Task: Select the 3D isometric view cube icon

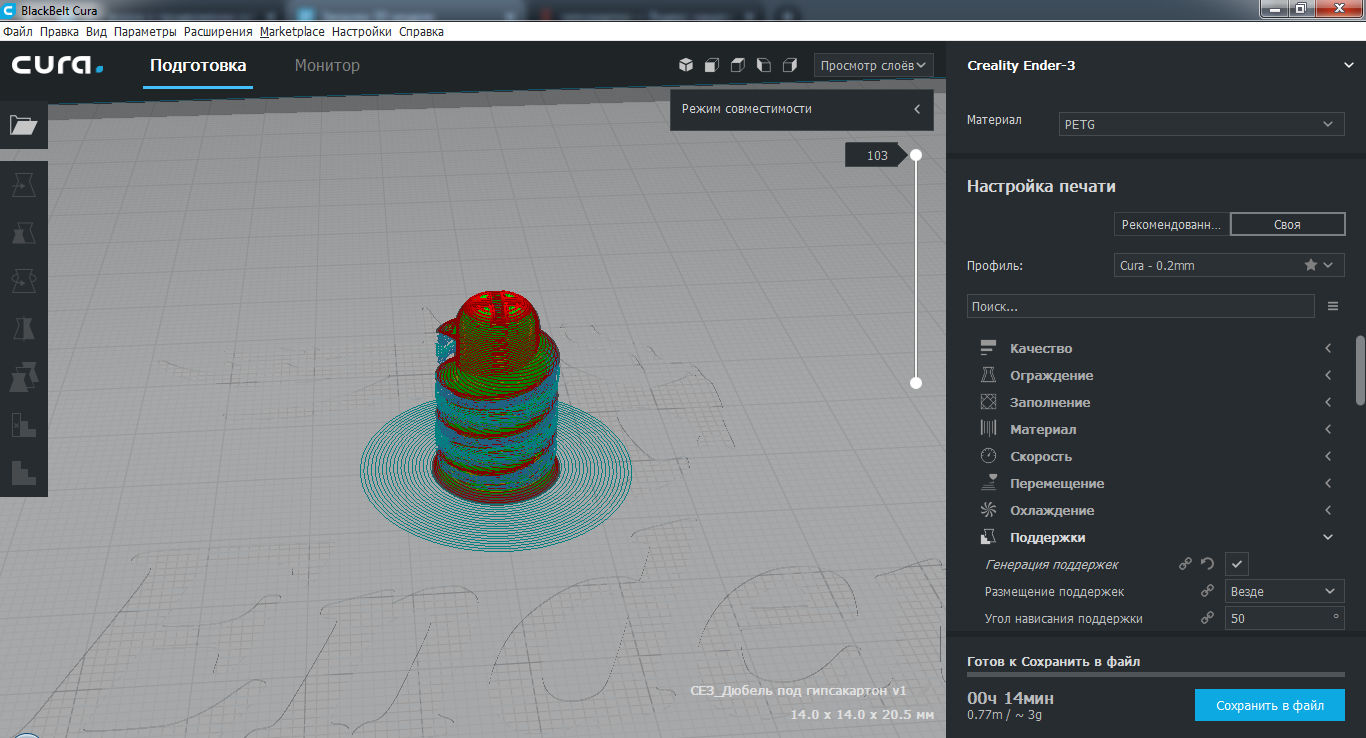Action: pos(686,65)
